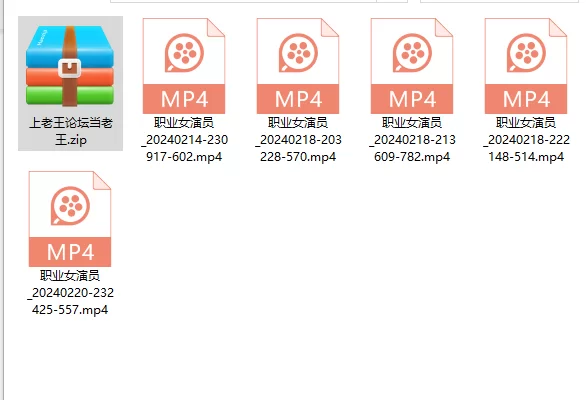This screenshot has height=400, width=586.
Task: Click the left pane divider edge
Action: pyautogui.click(x=2, y=200)
